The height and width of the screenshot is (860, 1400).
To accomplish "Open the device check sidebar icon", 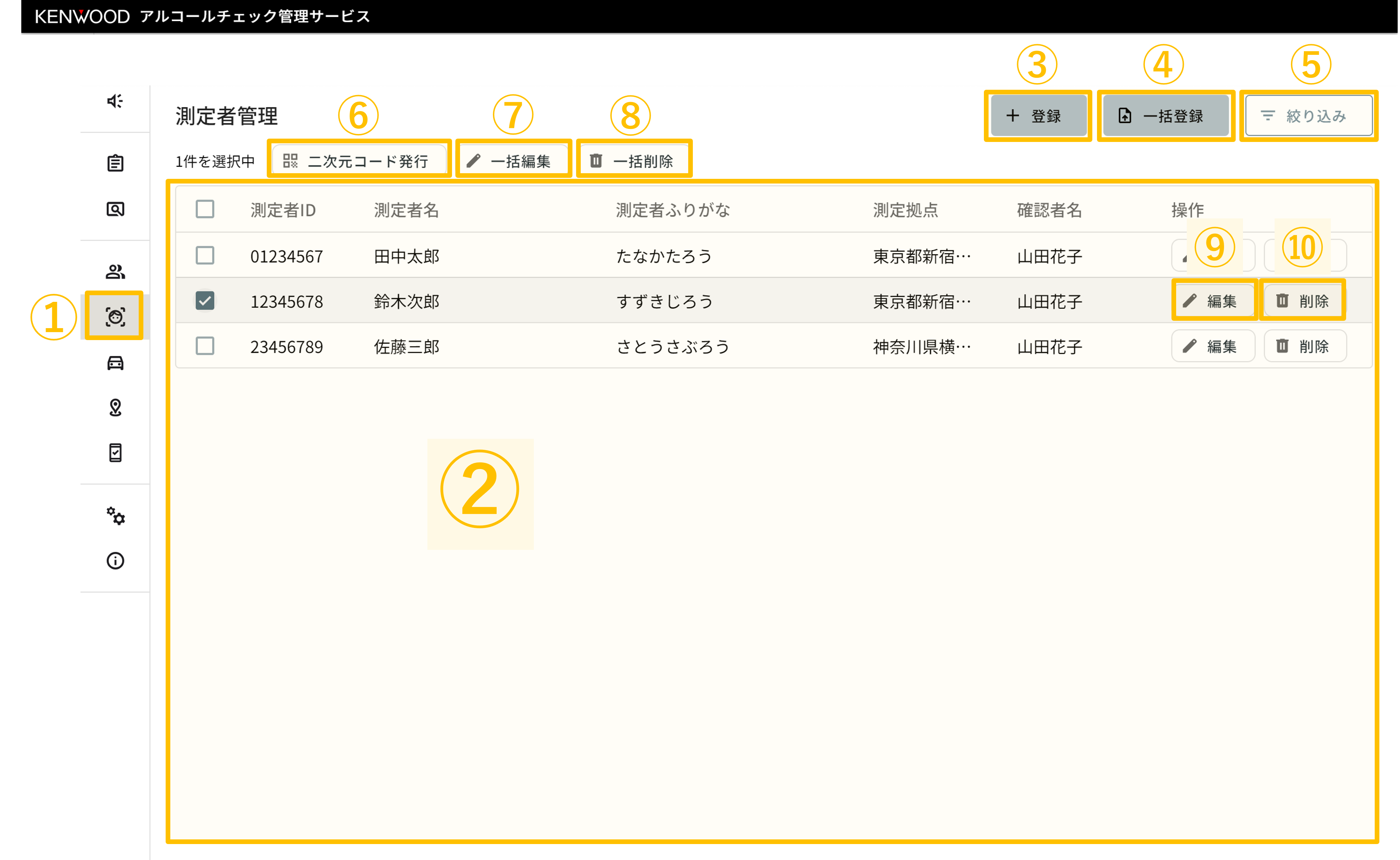I will [115, 453].
